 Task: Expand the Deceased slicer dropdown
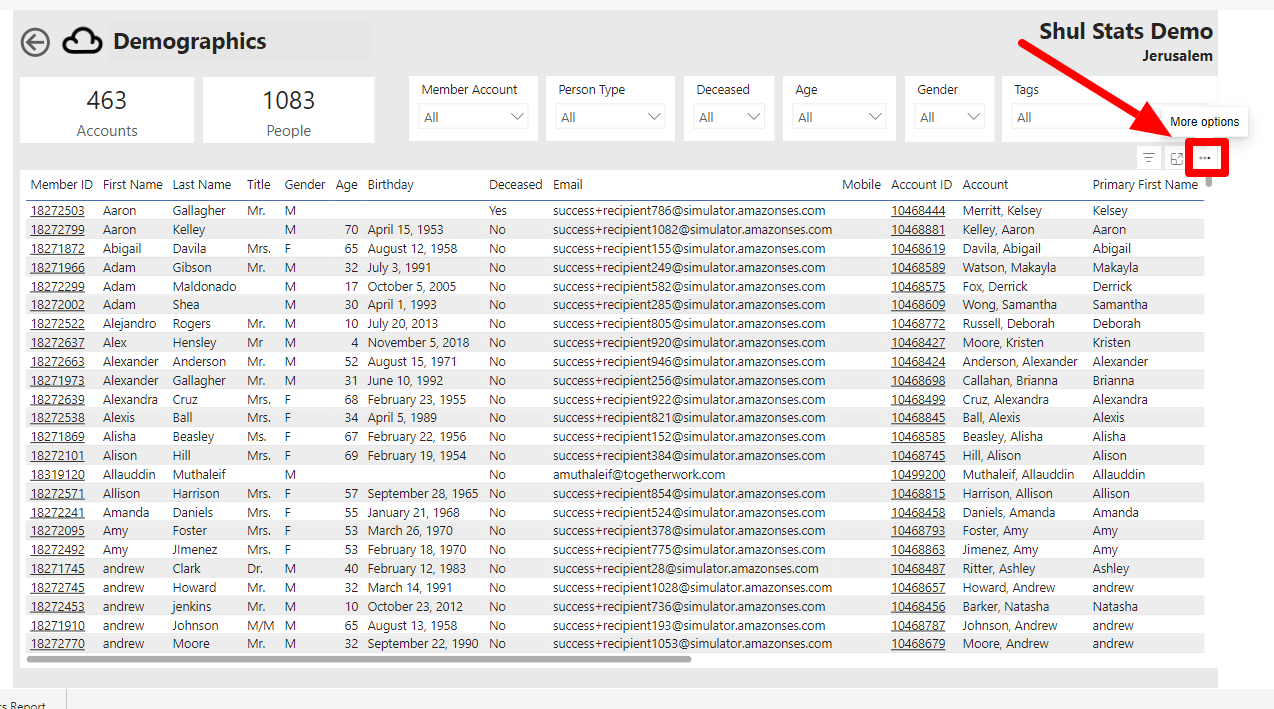730,117
